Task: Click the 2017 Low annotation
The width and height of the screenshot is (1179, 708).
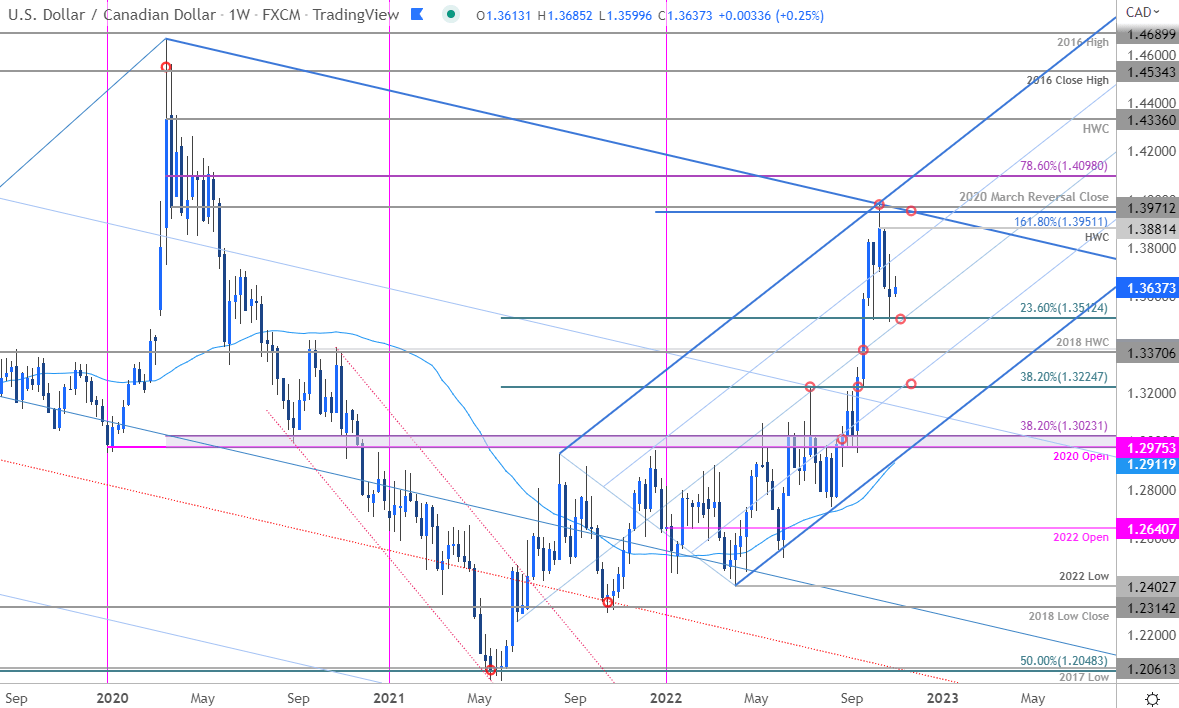Action: pyautogui.click(x=1084, y=677)
